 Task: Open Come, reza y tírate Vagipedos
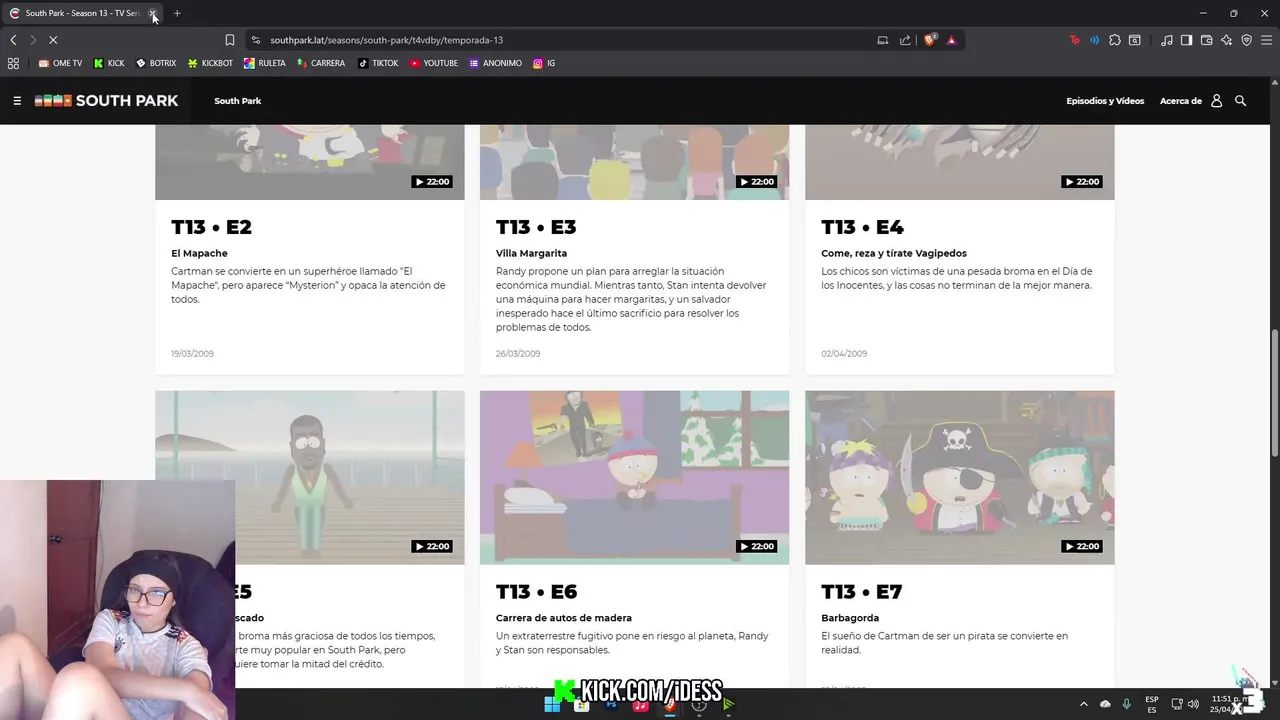tap(894, 253)
